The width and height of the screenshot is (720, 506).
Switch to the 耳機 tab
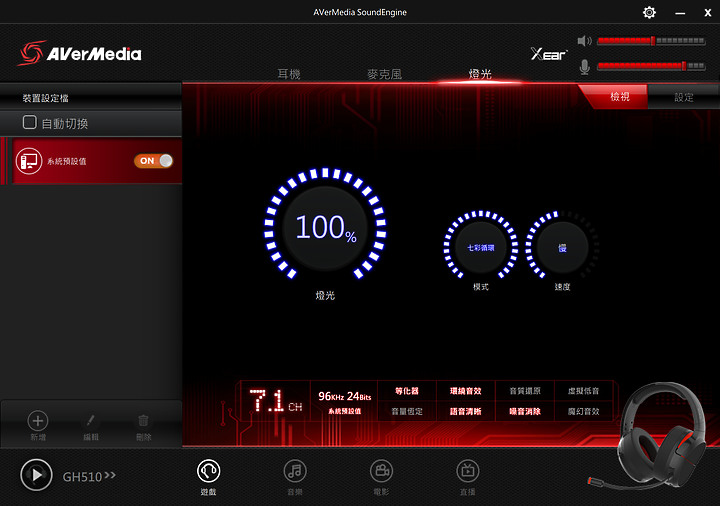tap(289, 74)
